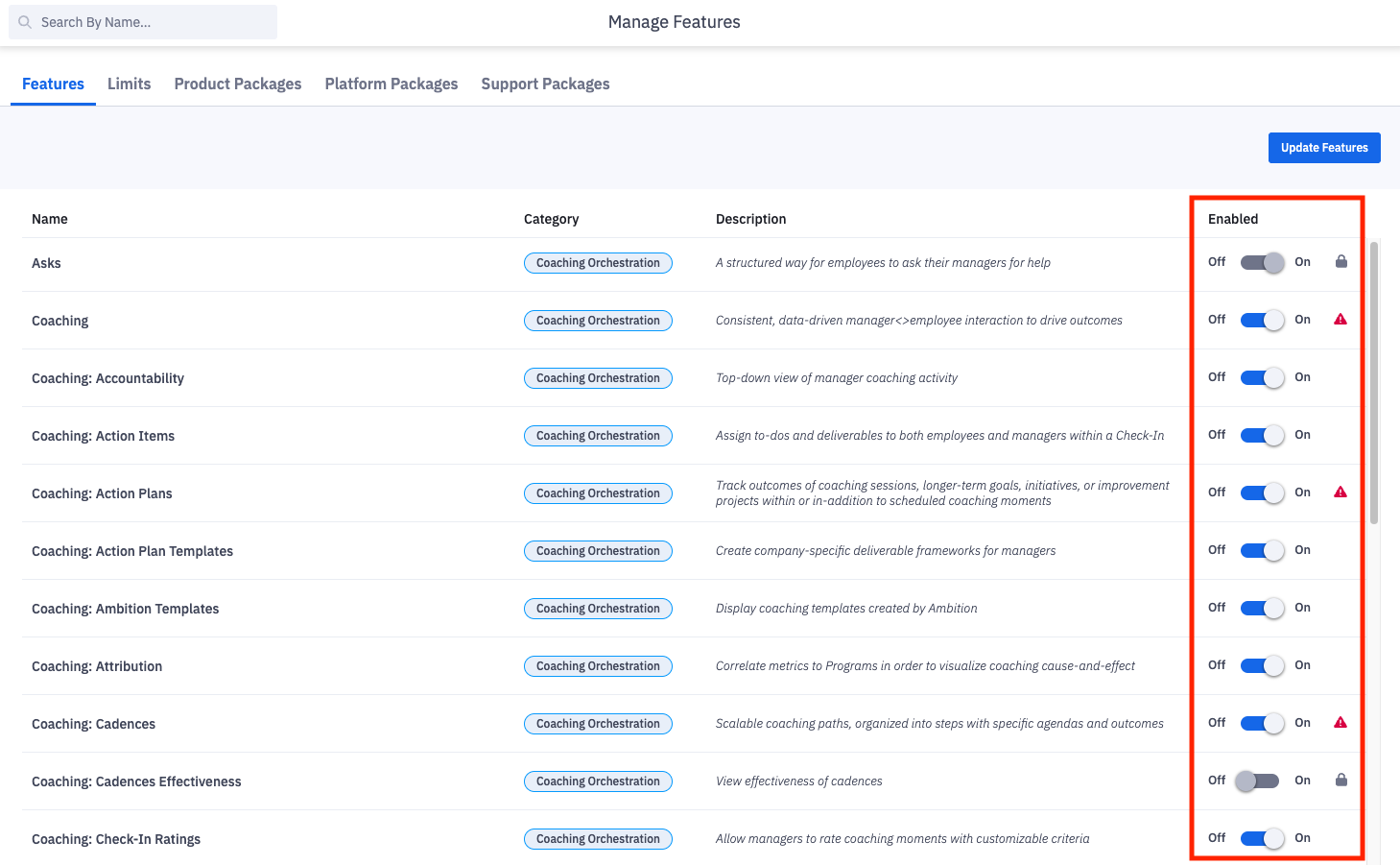This screenshot has width=1400, height=865.
Task: Click lock icon for Coaching: Cadences Effectiveness
Action: click(1341, 781)
